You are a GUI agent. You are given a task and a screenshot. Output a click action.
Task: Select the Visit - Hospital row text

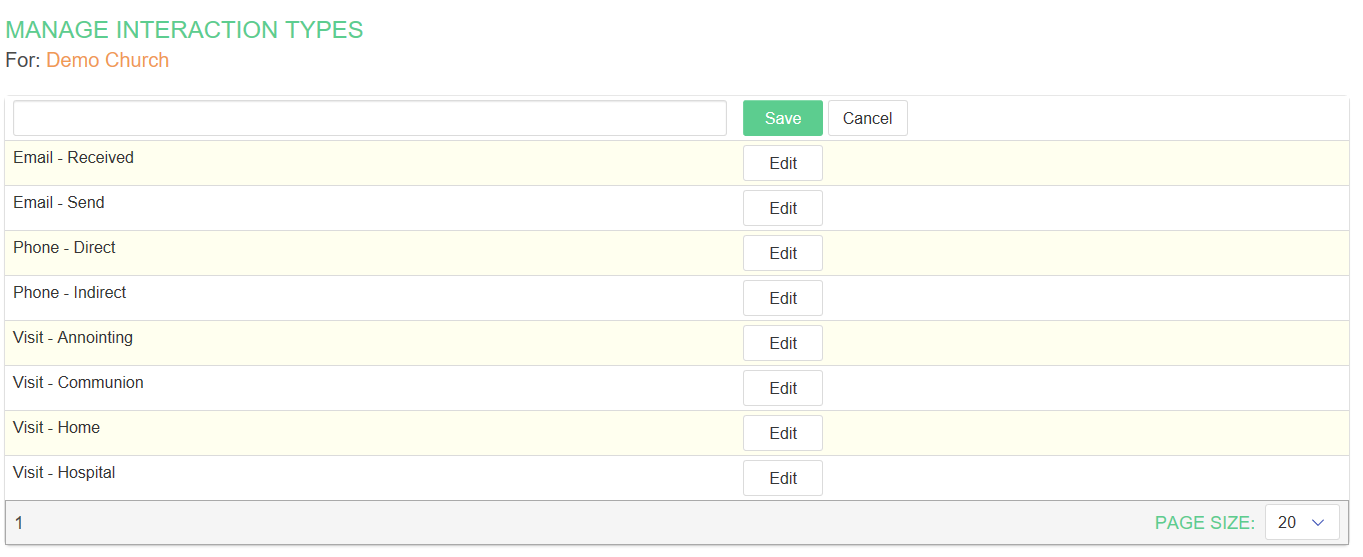(x=64, y=473)
